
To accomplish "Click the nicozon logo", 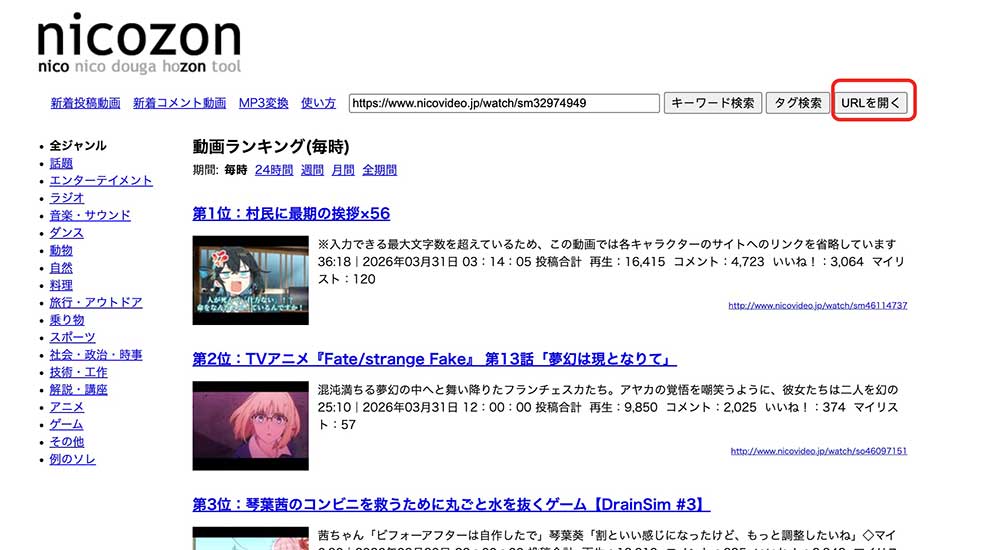I will point(139,44).
